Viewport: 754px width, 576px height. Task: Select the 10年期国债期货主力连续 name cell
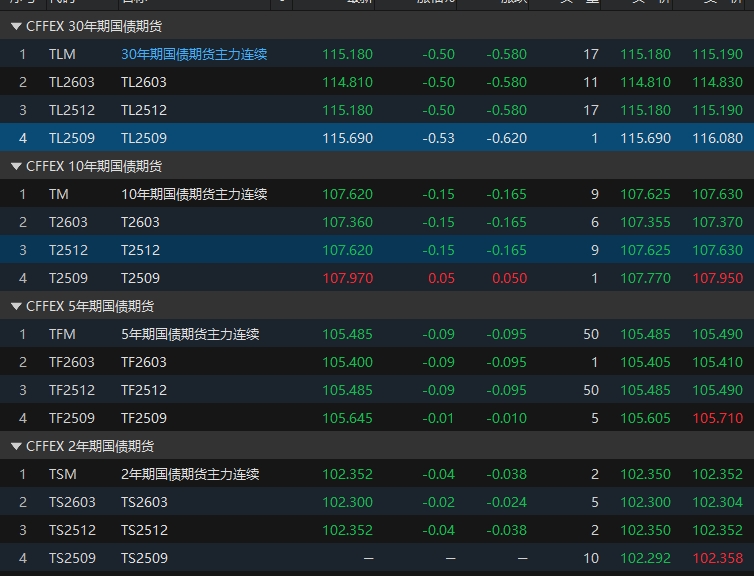click(194, 194)
